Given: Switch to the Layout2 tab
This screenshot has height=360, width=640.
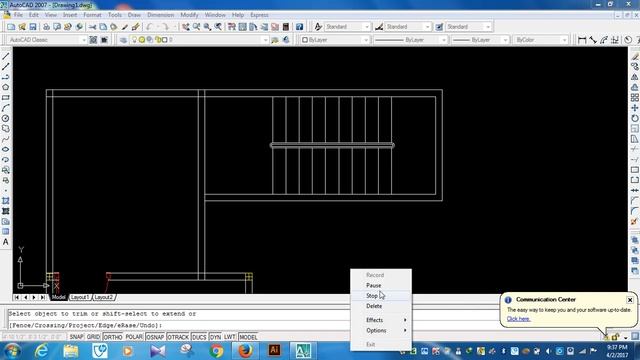Looking at the screenshot, I should 103,298.
